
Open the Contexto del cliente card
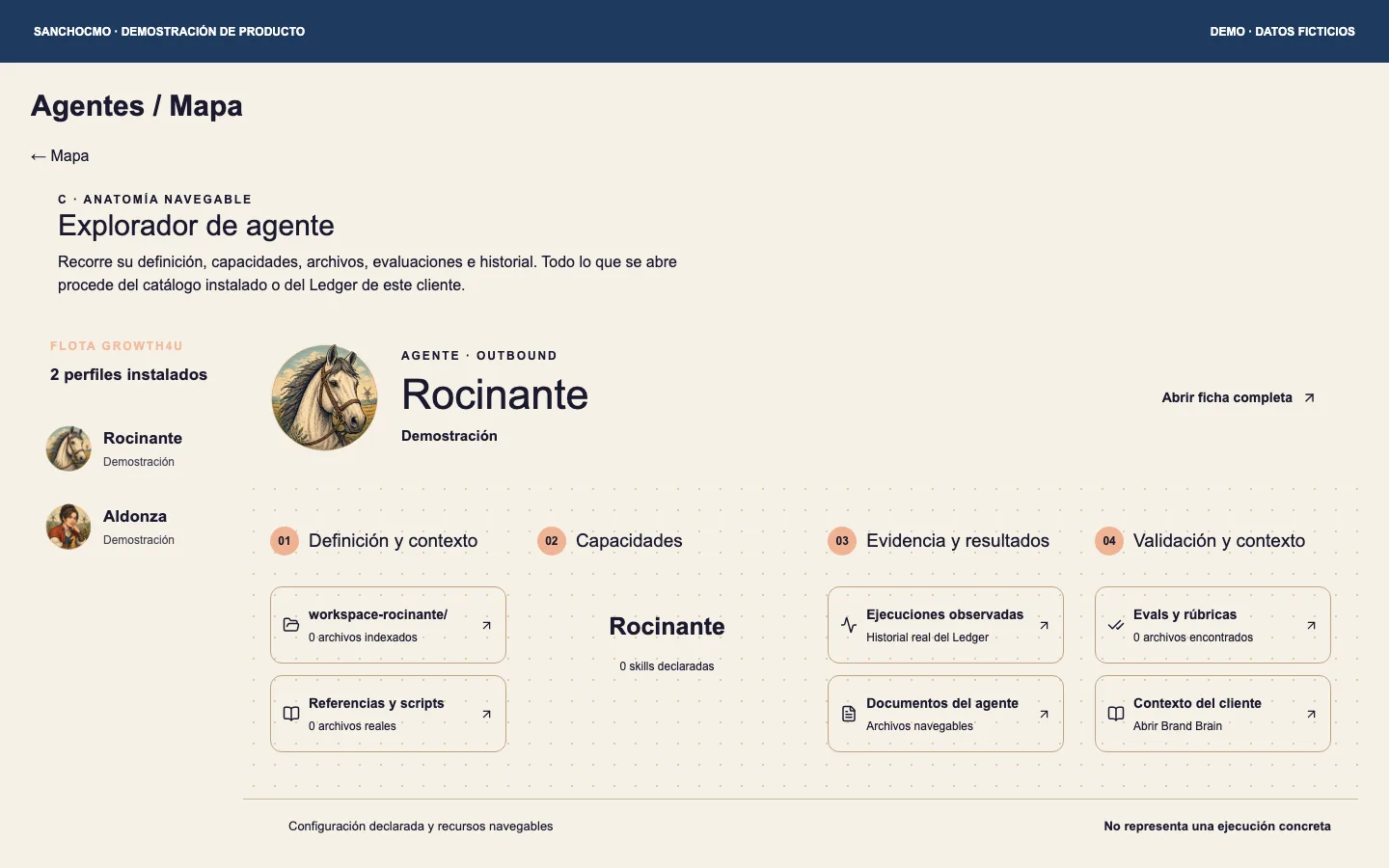click(x=1212, y=714)
